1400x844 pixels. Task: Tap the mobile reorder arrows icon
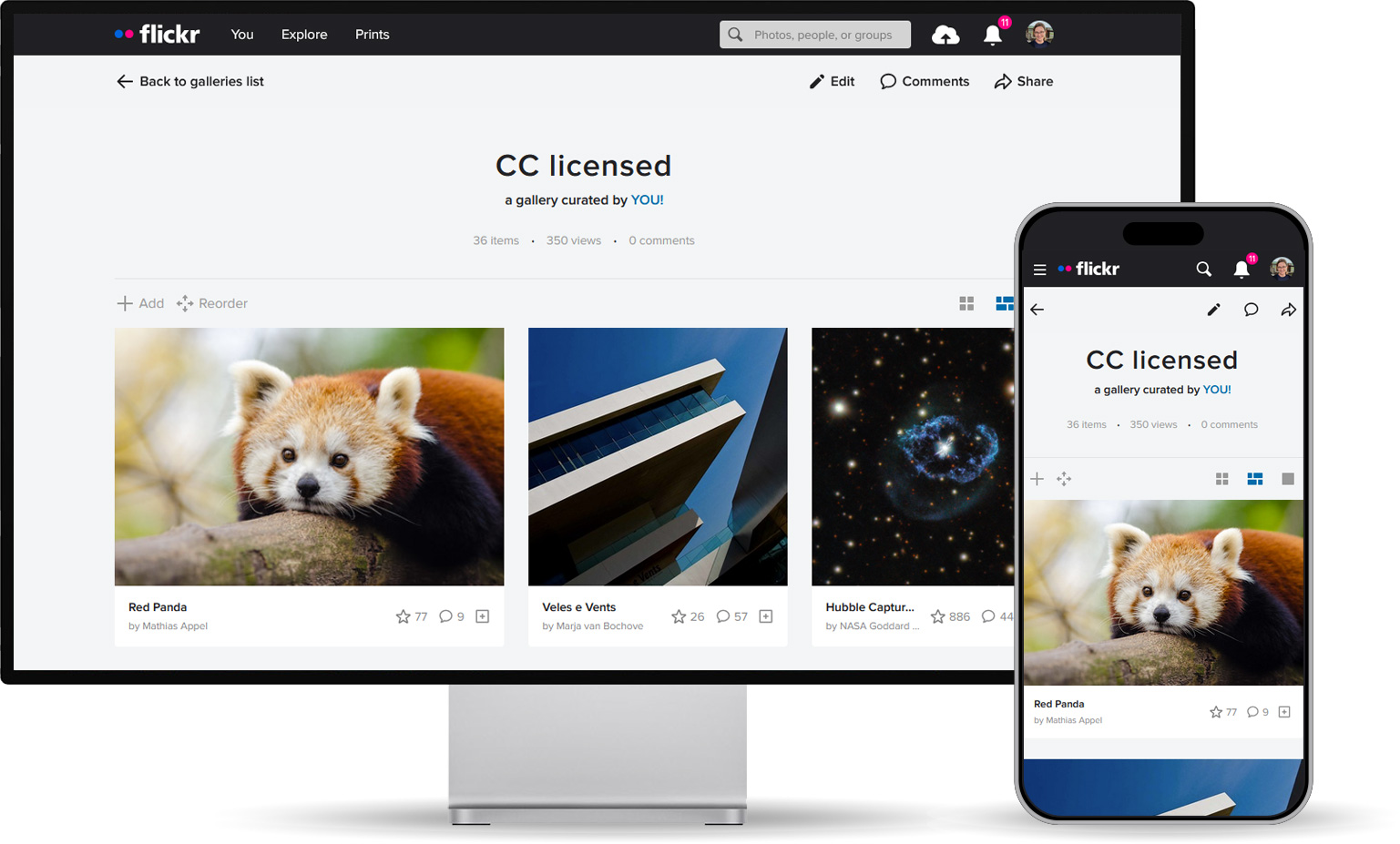point(1064,479)
